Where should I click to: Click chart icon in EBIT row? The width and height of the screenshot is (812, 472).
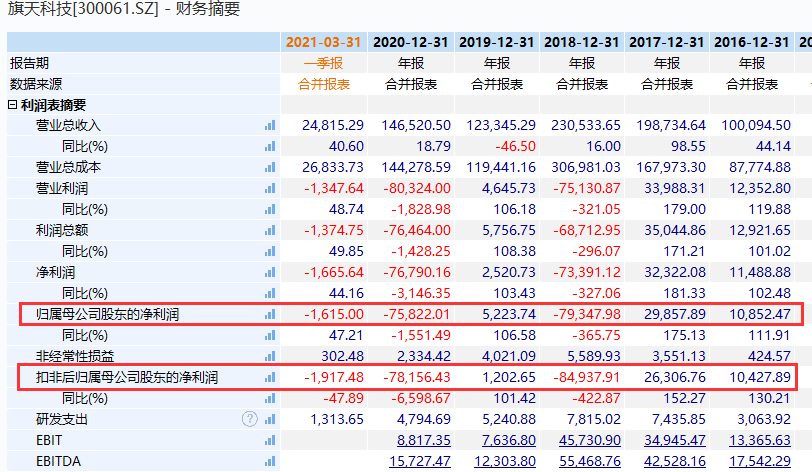pyautogui.click(x=269, y=440)
